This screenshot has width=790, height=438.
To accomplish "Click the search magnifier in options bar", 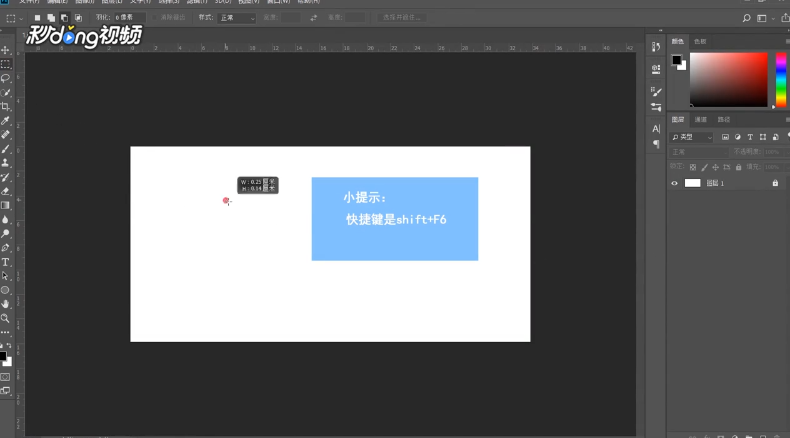I will pyautogui.click(x=746, y=18).
